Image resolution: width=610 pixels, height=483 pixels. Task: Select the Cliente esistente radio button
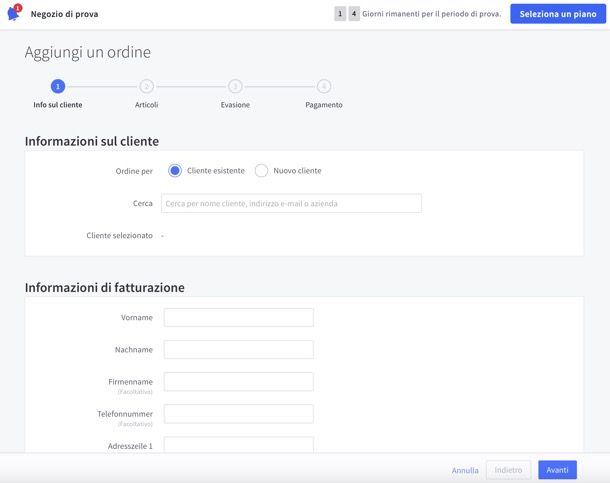(x=175, y=171)
